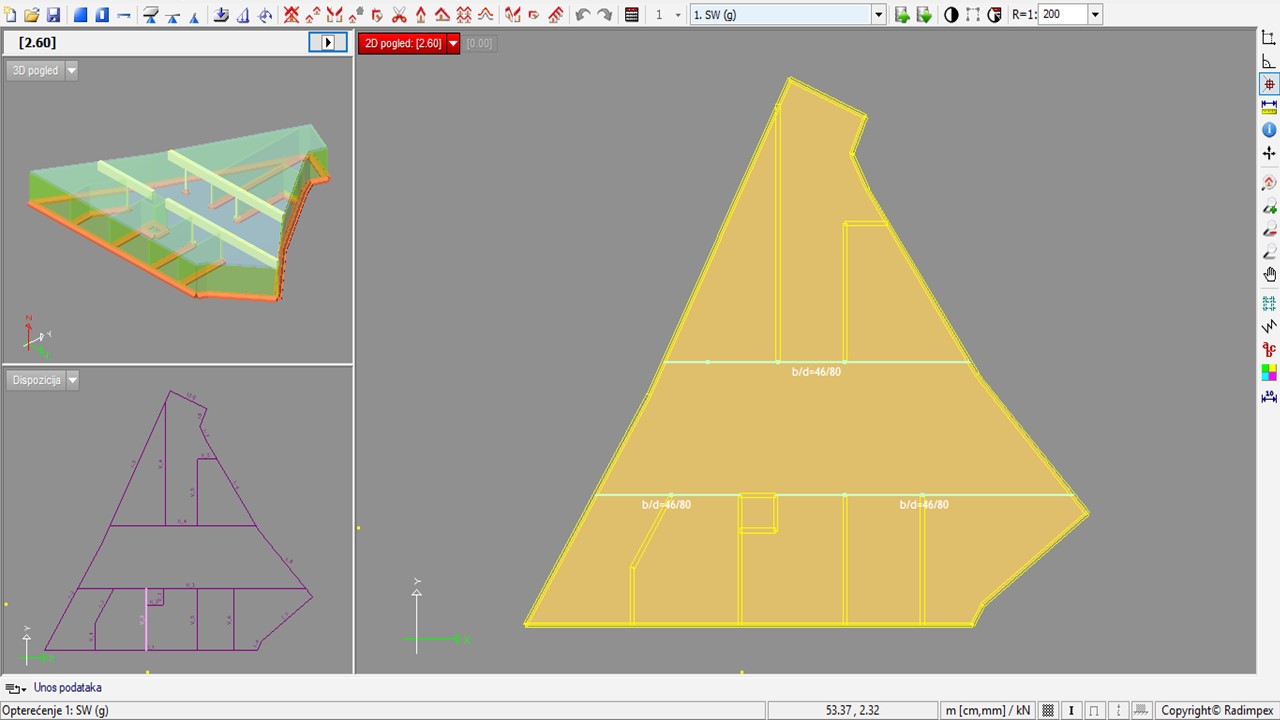The image size is (1280, 720).
Task: Switch to the 2D pogled [2.60] tab
Action: click(x=402, y=43)
